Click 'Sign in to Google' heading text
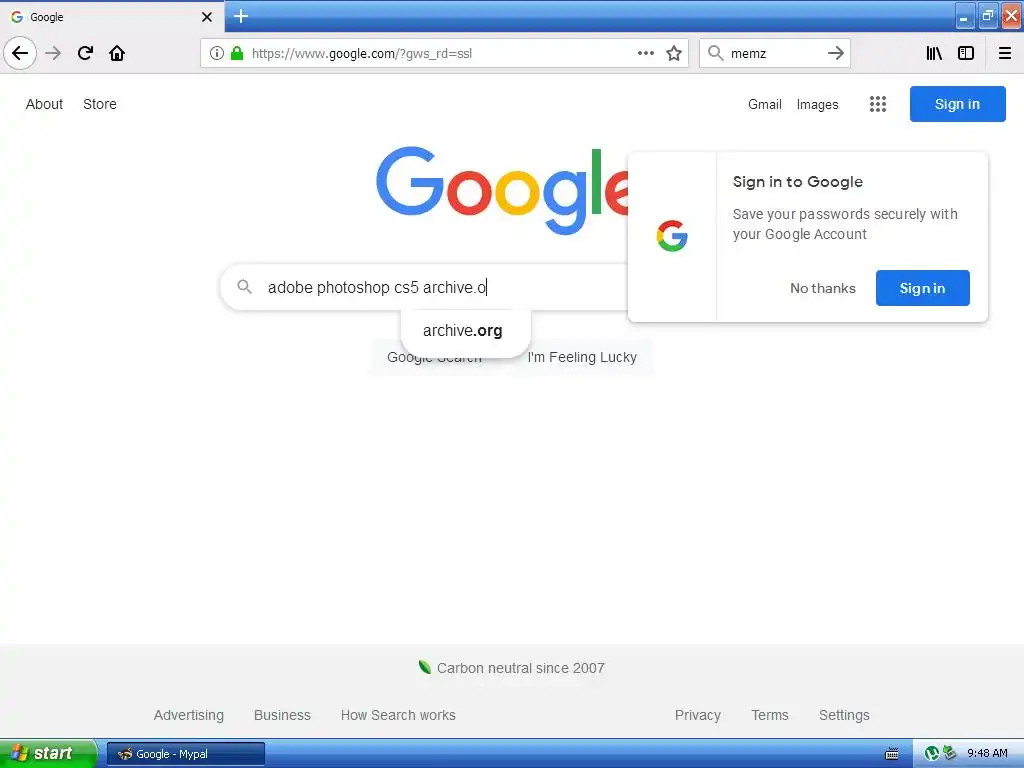Screen dimensions: 1024x768 (797, 182)
